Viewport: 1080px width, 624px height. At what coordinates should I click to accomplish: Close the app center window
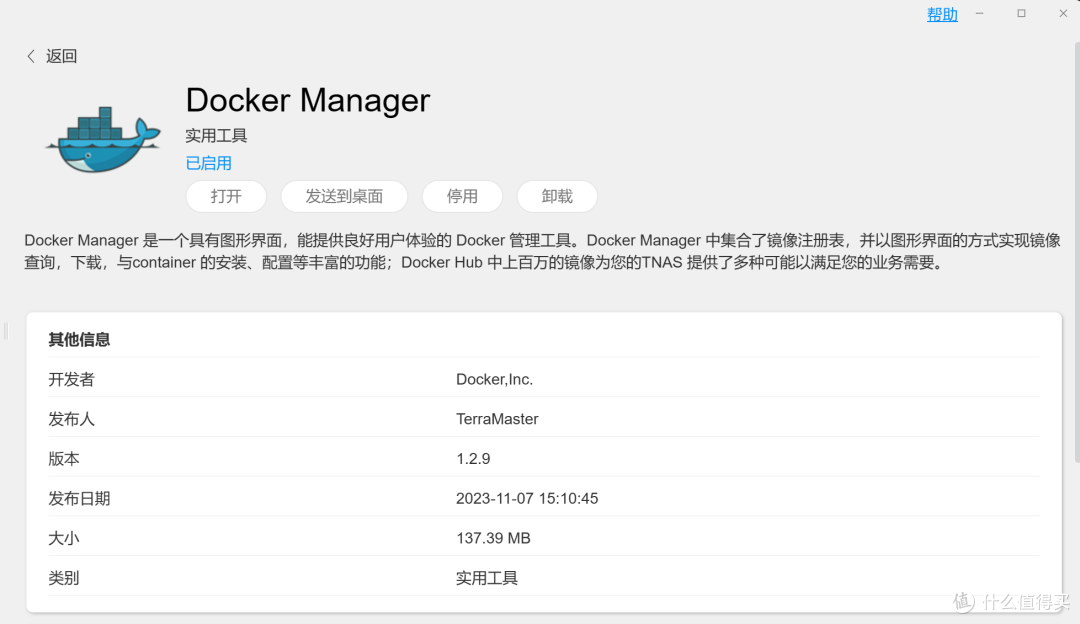(x=1063, y=14)
